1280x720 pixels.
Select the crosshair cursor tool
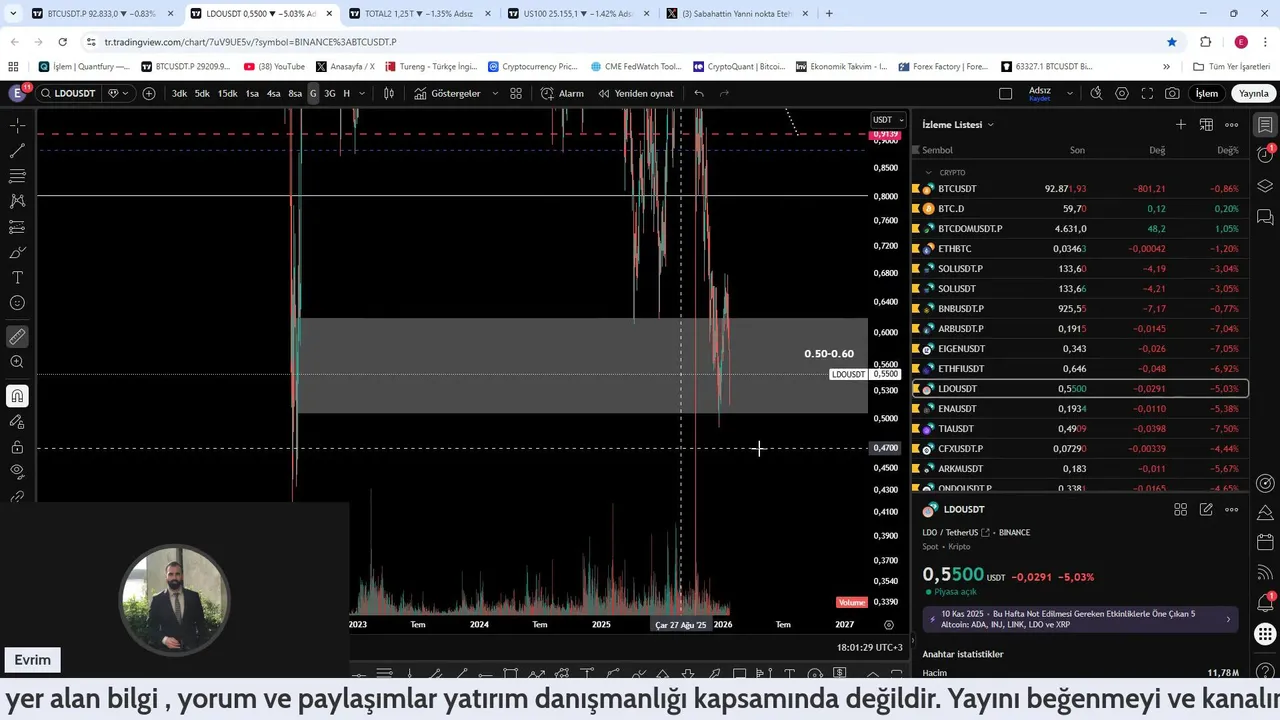click(17, 126)
